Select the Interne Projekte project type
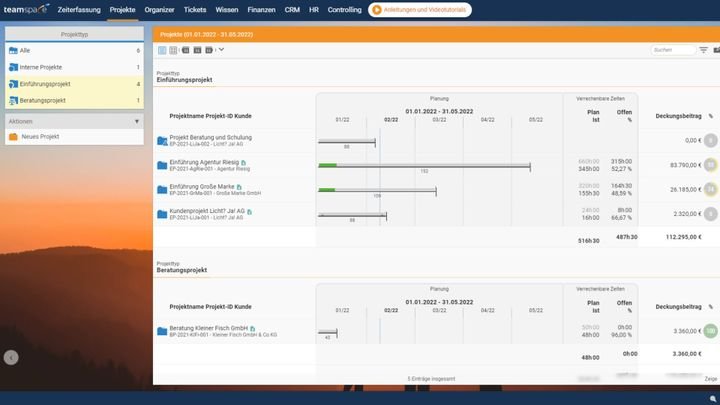The width and height of the screenshot is (720, 405). click(41, 67)
